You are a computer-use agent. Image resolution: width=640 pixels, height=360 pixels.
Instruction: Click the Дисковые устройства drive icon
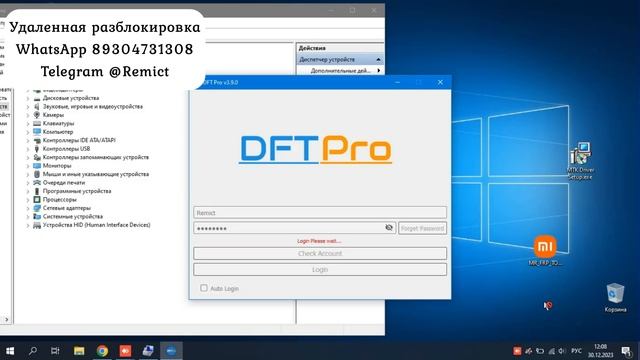click(37, 98)
